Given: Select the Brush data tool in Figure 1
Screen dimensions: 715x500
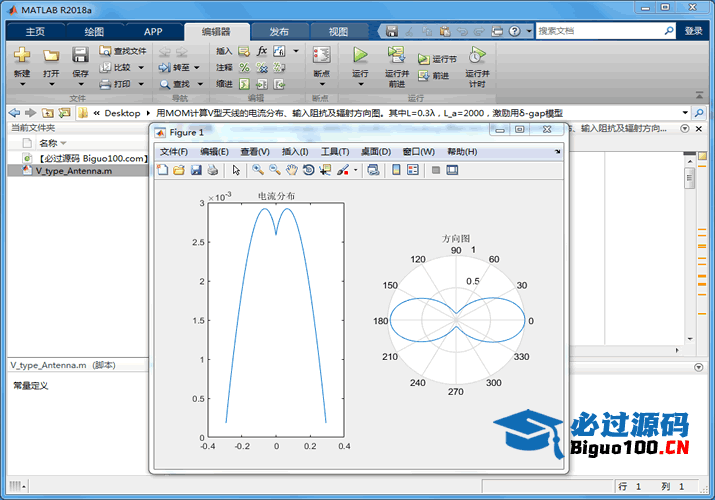Looking at the screenshot, I should [x=343, y=170].
